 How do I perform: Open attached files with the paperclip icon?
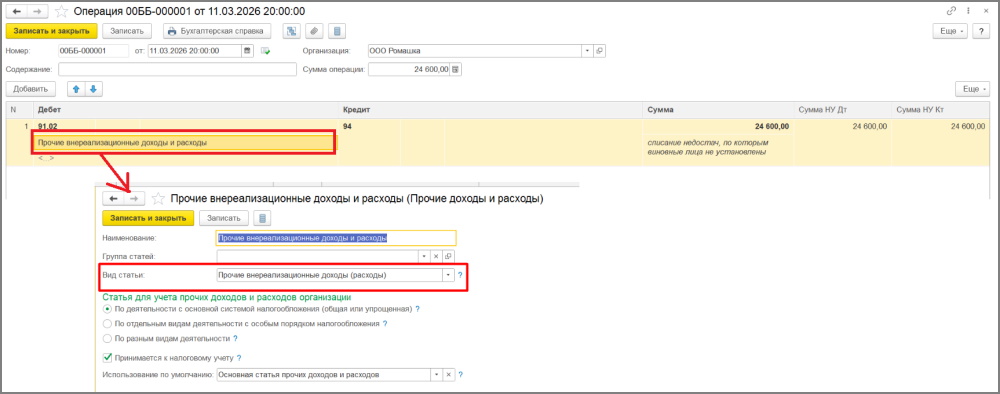point(314,31)
